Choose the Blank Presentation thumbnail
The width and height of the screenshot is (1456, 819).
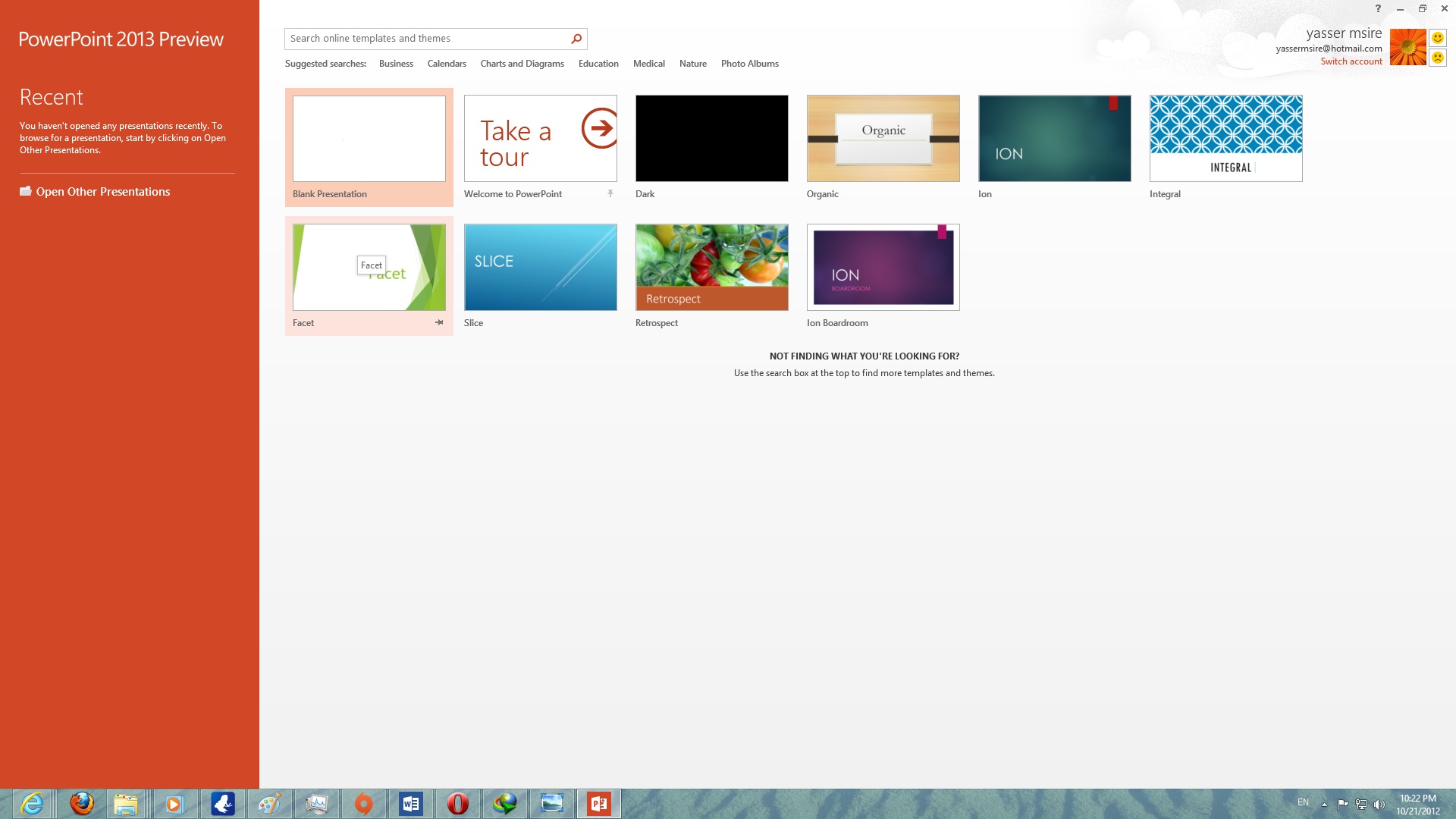369,139
